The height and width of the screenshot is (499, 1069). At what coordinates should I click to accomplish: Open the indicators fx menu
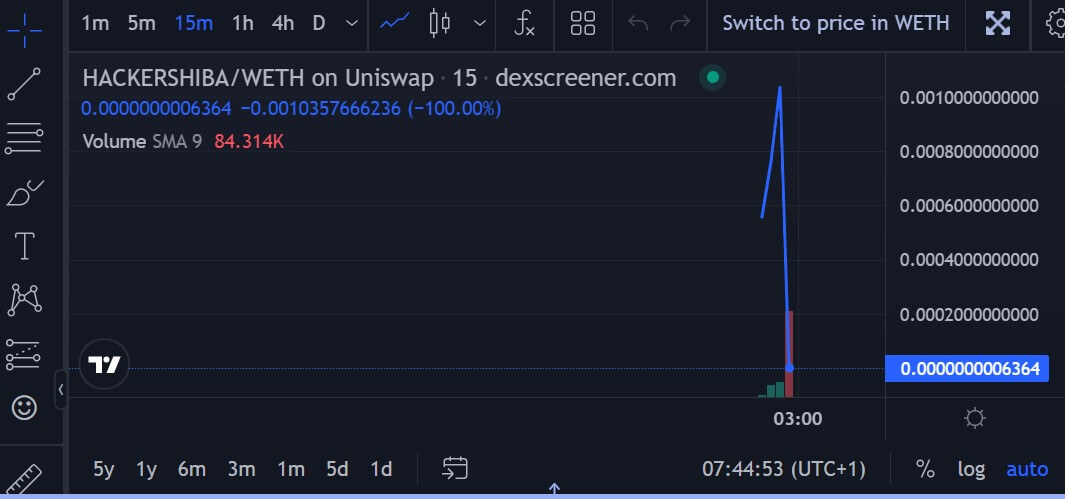(524, 23)
